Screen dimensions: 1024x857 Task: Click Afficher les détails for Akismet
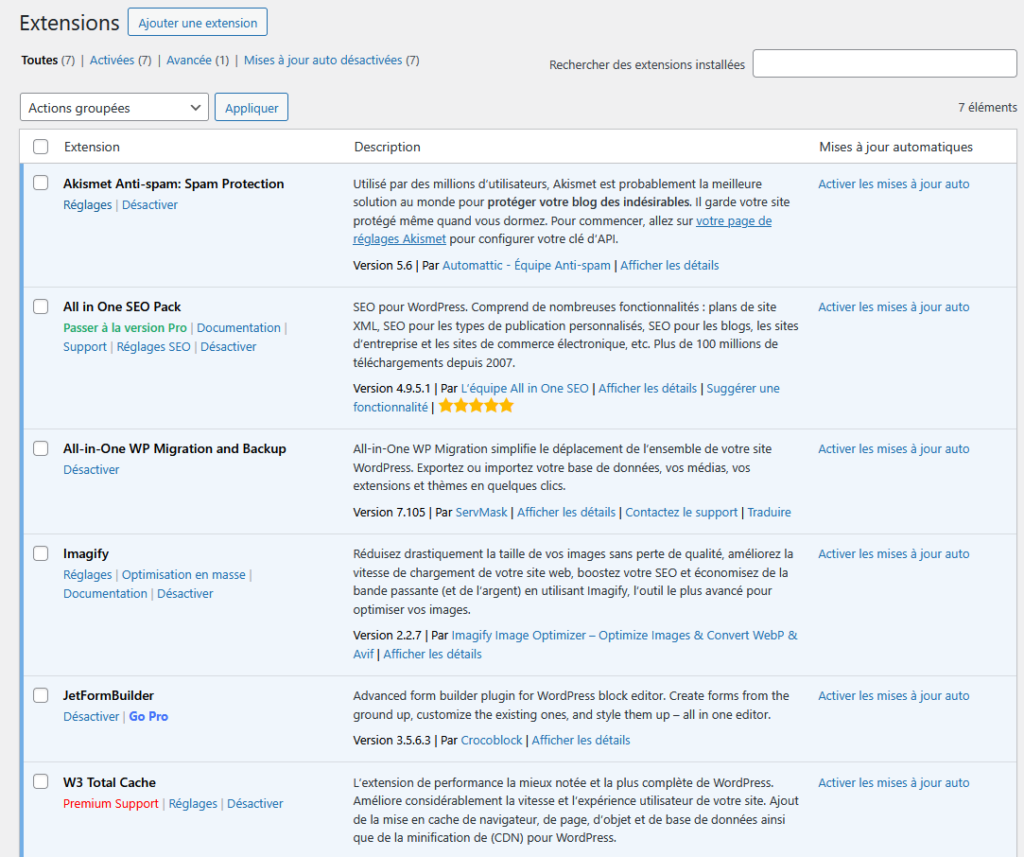669,265
